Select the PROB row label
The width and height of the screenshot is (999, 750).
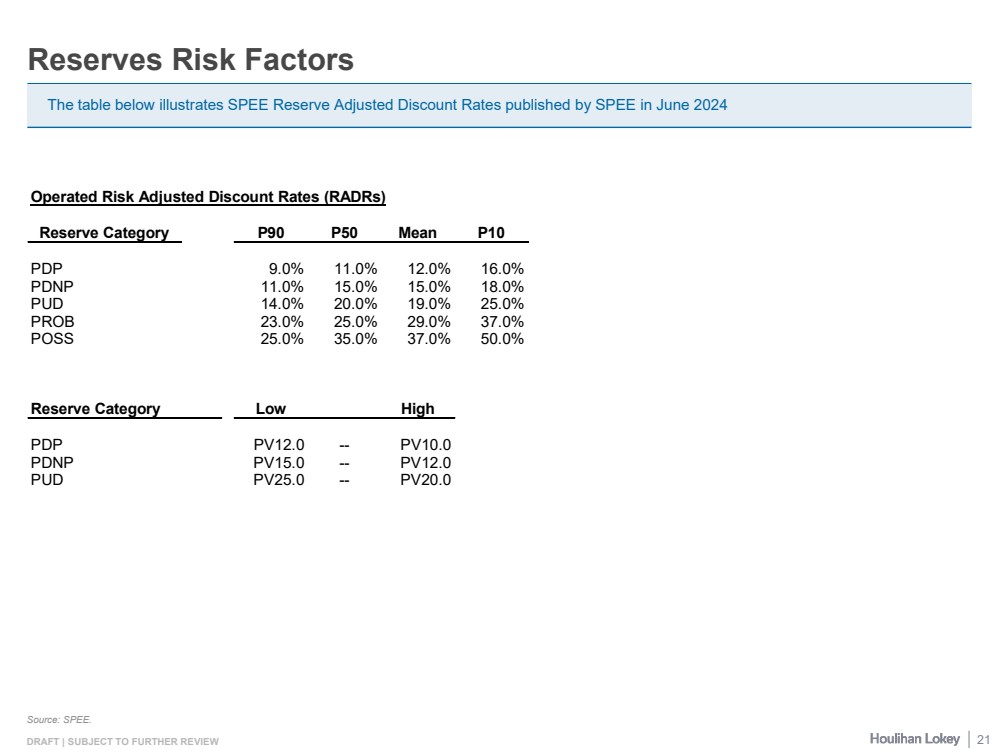pos(53,322)
